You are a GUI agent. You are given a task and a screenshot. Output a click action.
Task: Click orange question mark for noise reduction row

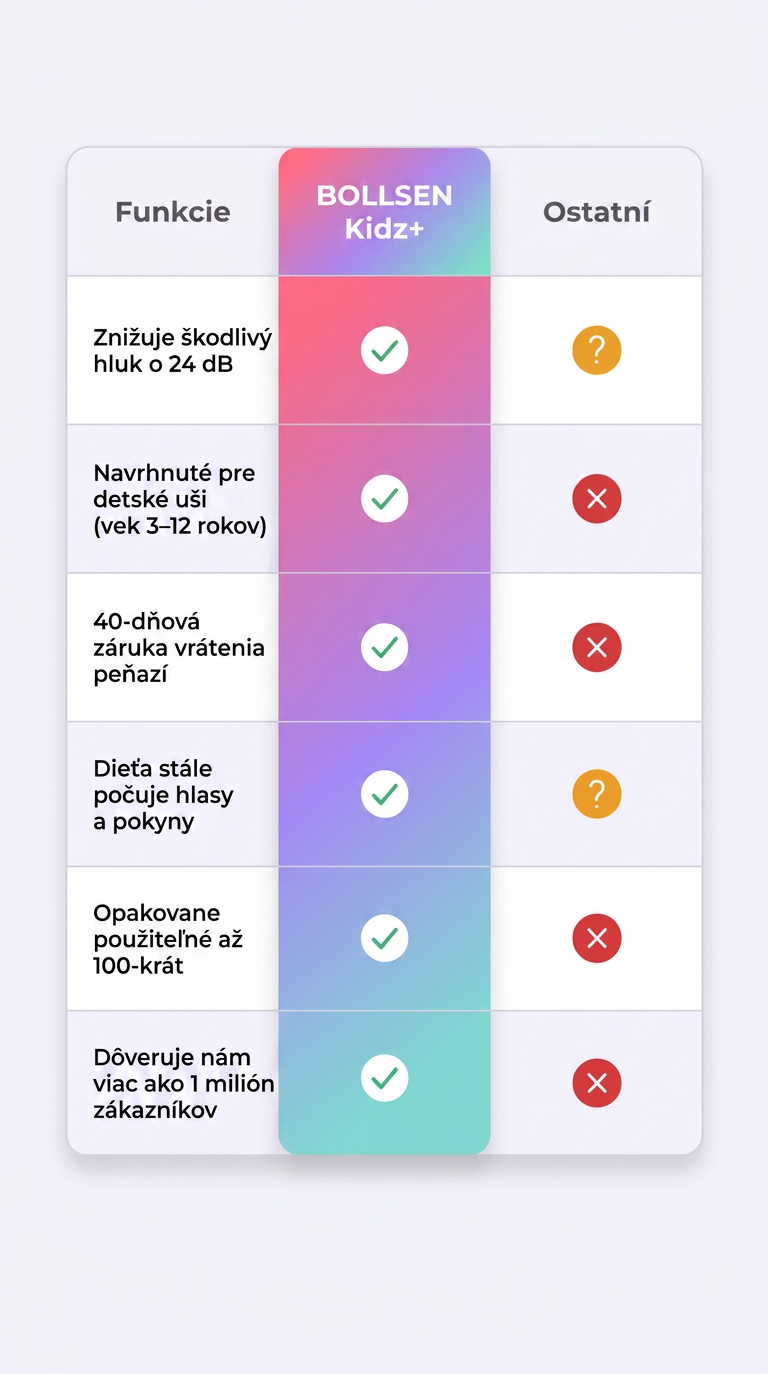pyautogui.click(x=597, y=351)
